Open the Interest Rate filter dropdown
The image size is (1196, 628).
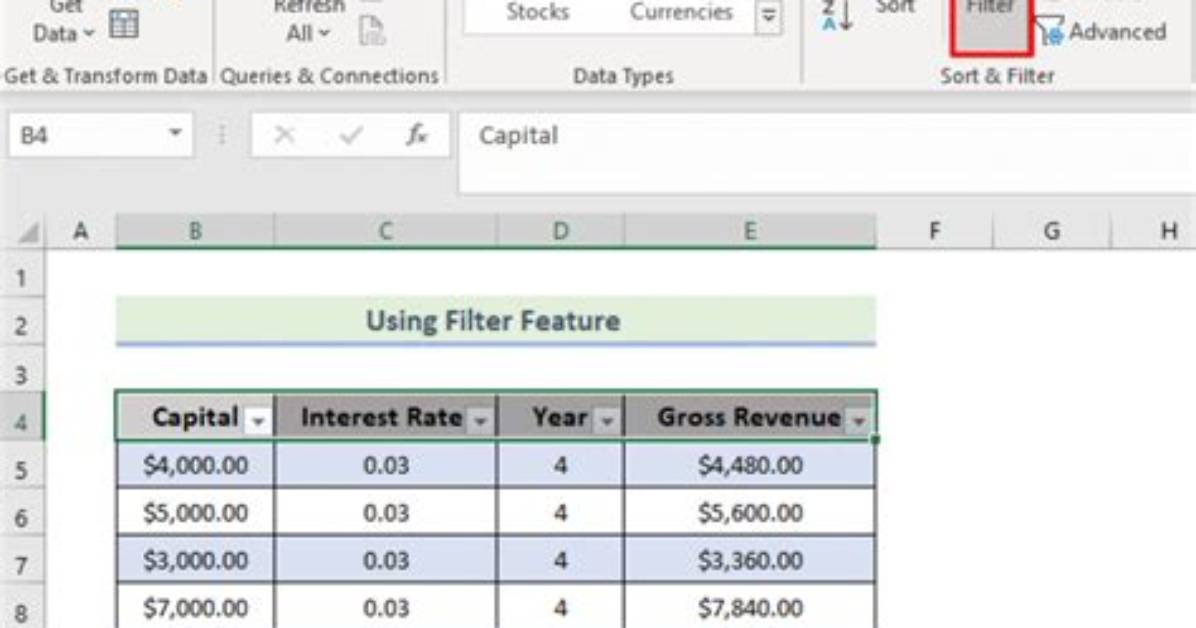coord(480,420)
